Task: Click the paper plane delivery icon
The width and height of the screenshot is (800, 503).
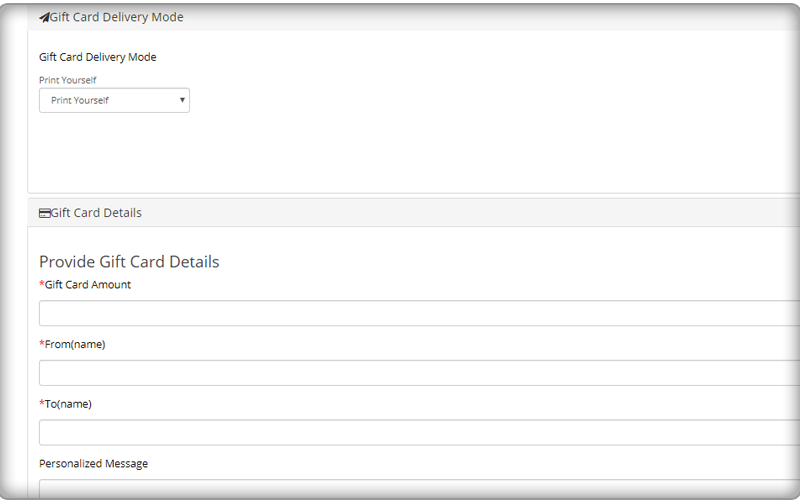Action: point(44,18)
